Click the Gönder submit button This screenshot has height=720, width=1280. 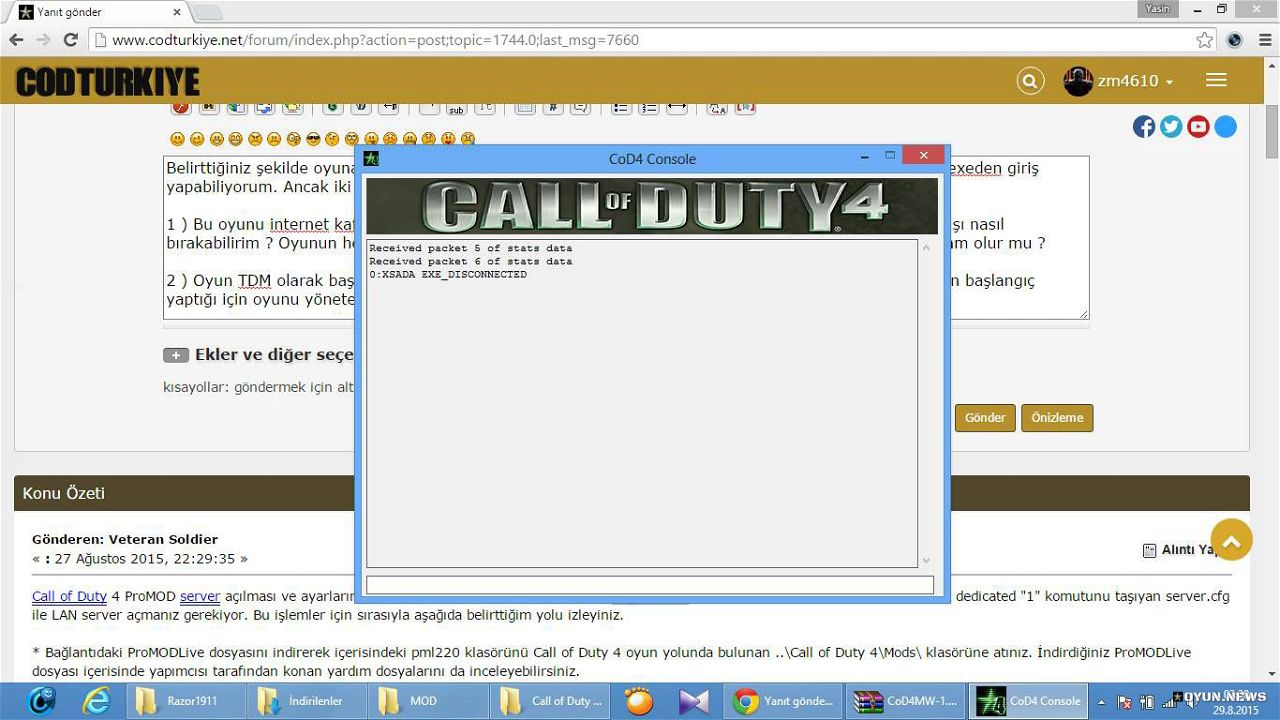point(985,418)
